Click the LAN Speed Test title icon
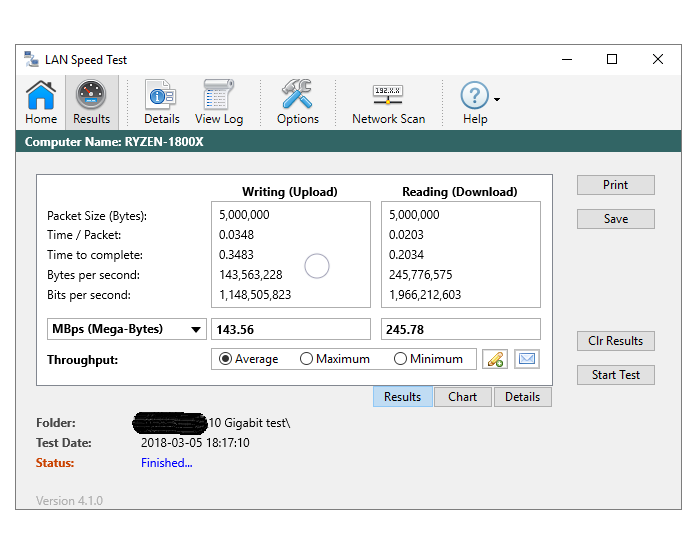 (31, 59)
